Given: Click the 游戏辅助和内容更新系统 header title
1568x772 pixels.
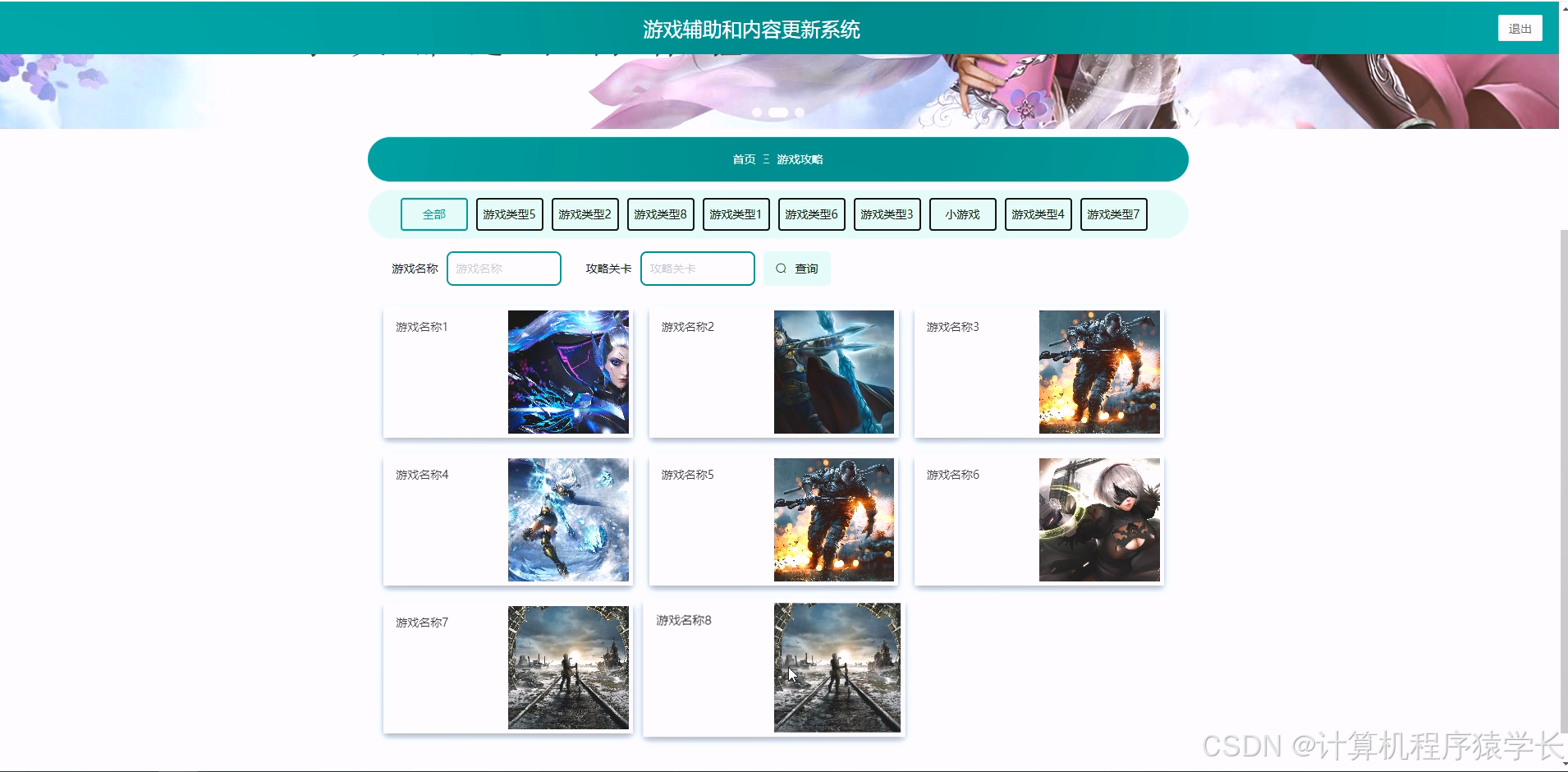Looking at the screenshot, I should [x=751, y=30].
